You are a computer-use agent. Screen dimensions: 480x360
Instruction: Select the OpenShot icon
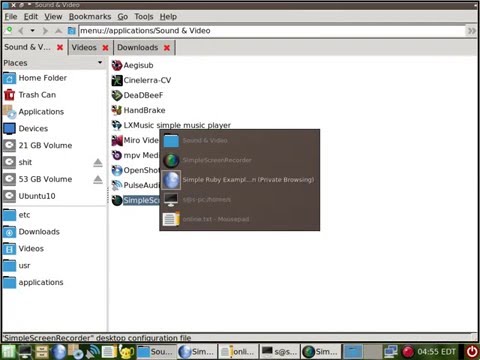[x=117, y=170]
